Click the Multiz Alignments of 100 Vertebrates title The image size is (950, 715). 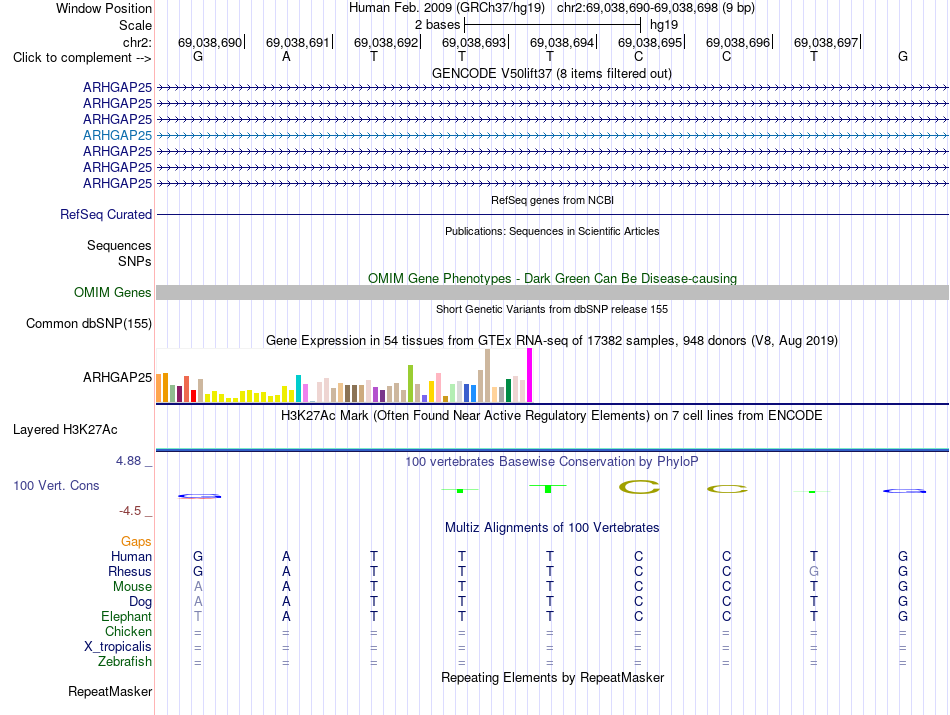pyautogui.click(x=552, y=528)
